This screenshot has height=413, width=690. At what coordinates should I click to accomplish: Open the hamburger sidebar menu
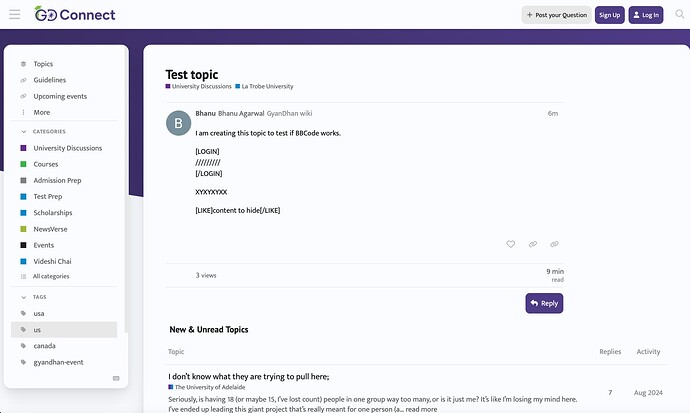point(15,15)
